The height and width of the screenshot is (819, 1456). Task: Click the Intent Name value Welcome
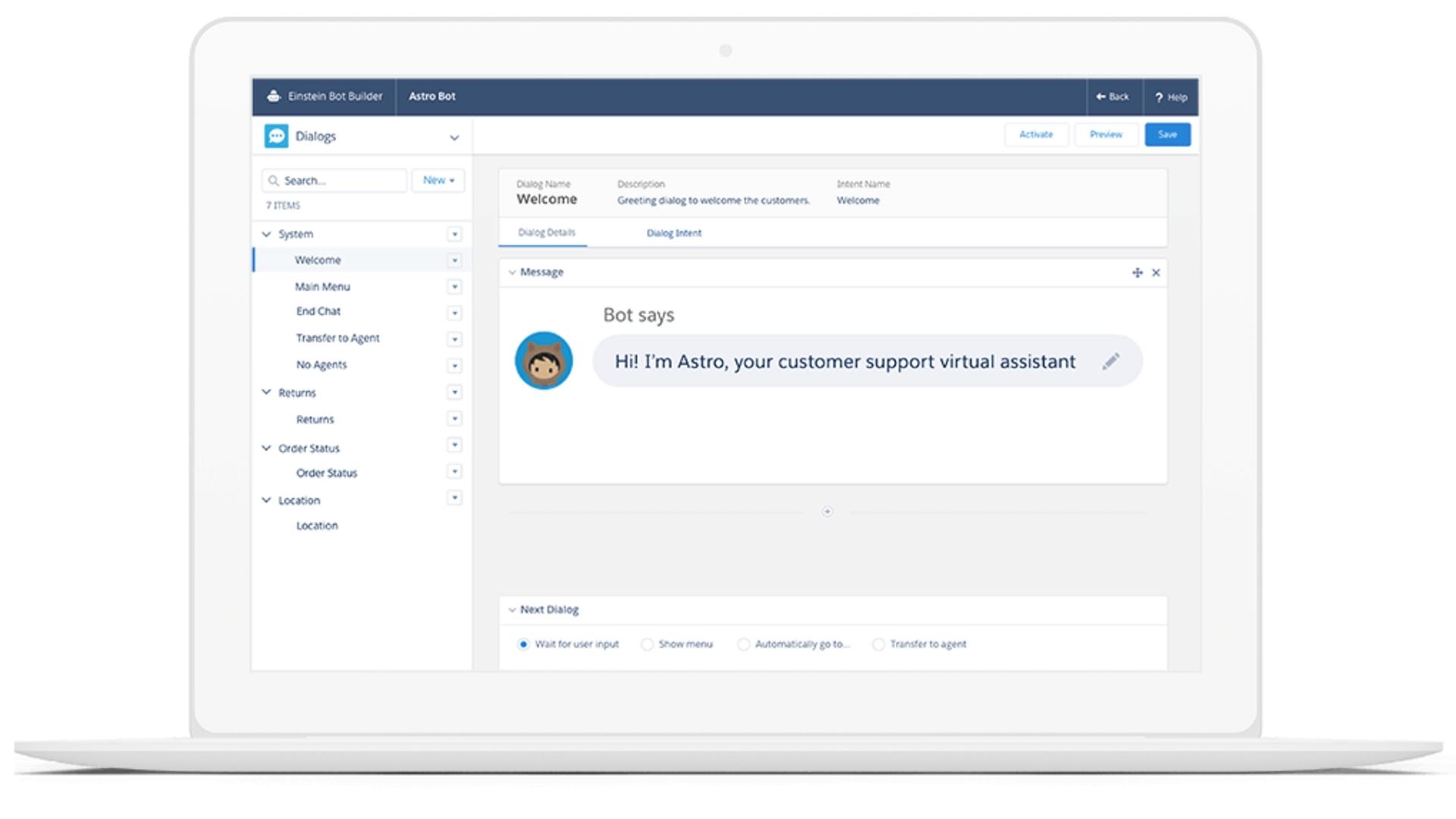click(858, 201)
